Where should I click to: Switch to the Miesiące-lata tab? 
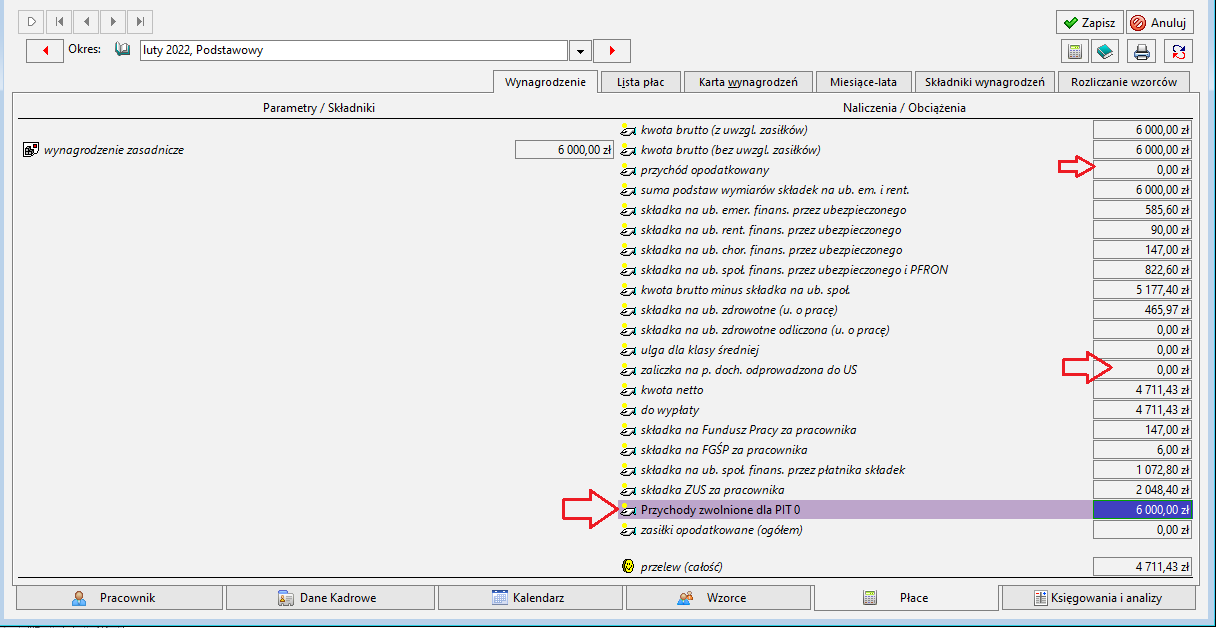click(x=863, y=82)
